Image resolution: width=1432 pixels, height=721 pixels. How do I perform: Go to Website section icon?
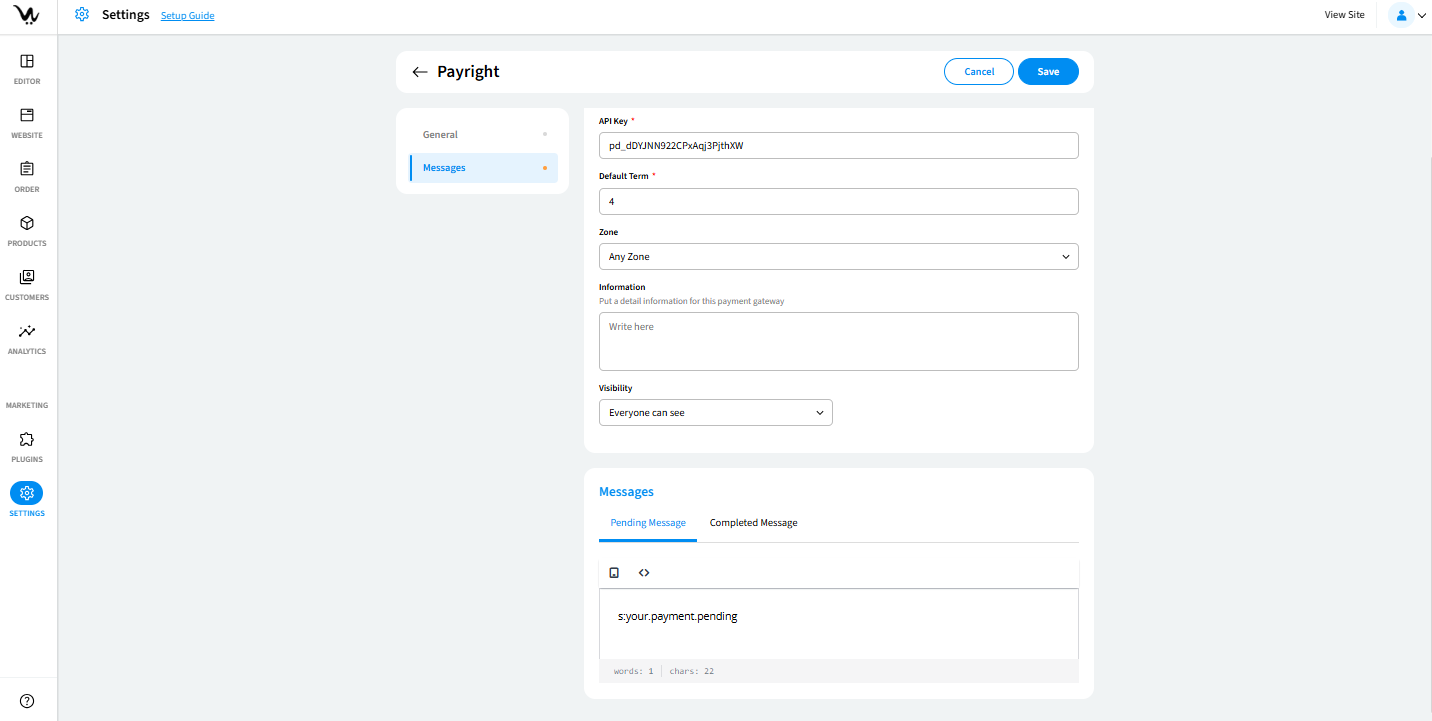(x=27, y=116)
